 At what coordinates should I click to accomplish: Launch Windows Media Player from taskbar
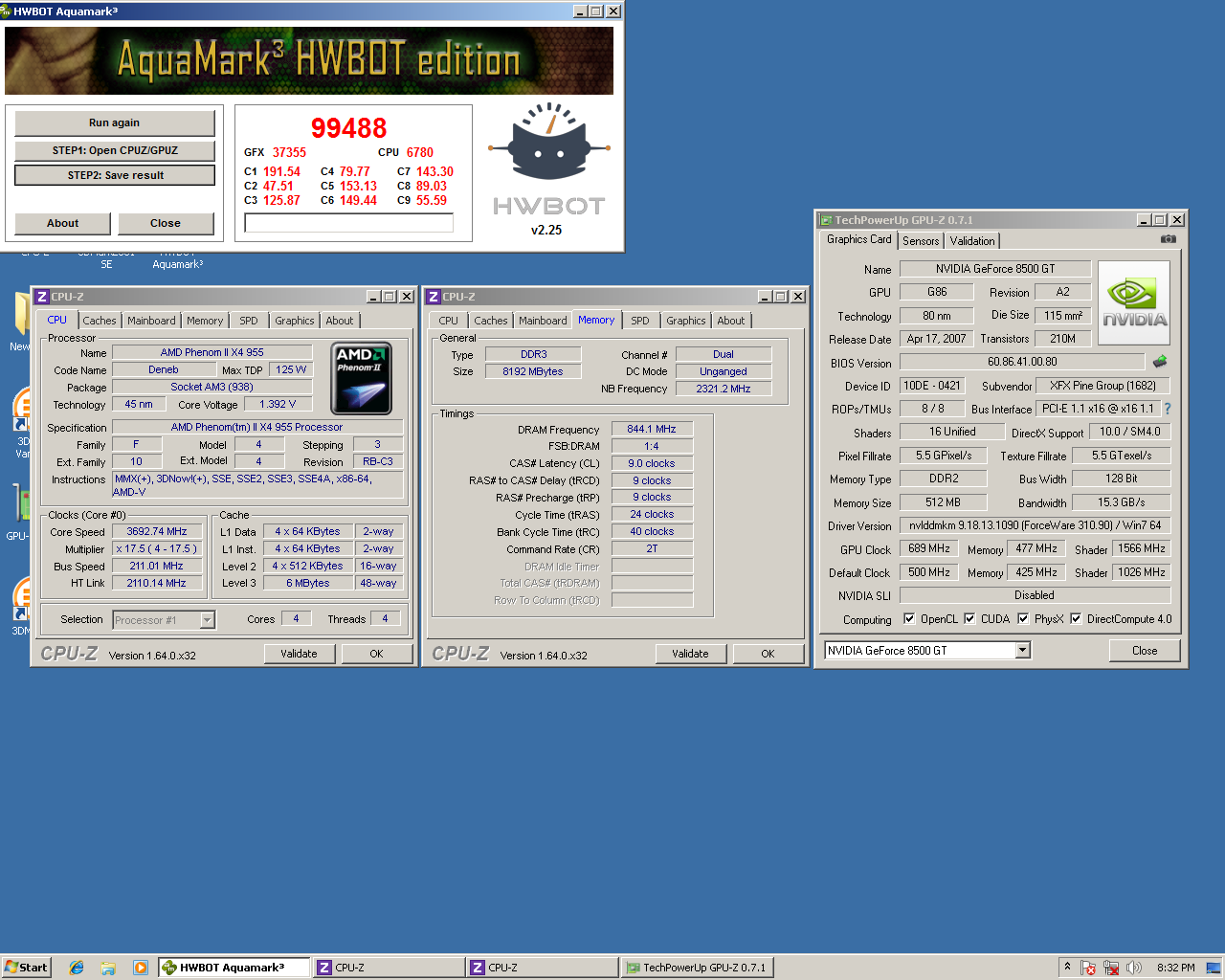tap(141, 968)
